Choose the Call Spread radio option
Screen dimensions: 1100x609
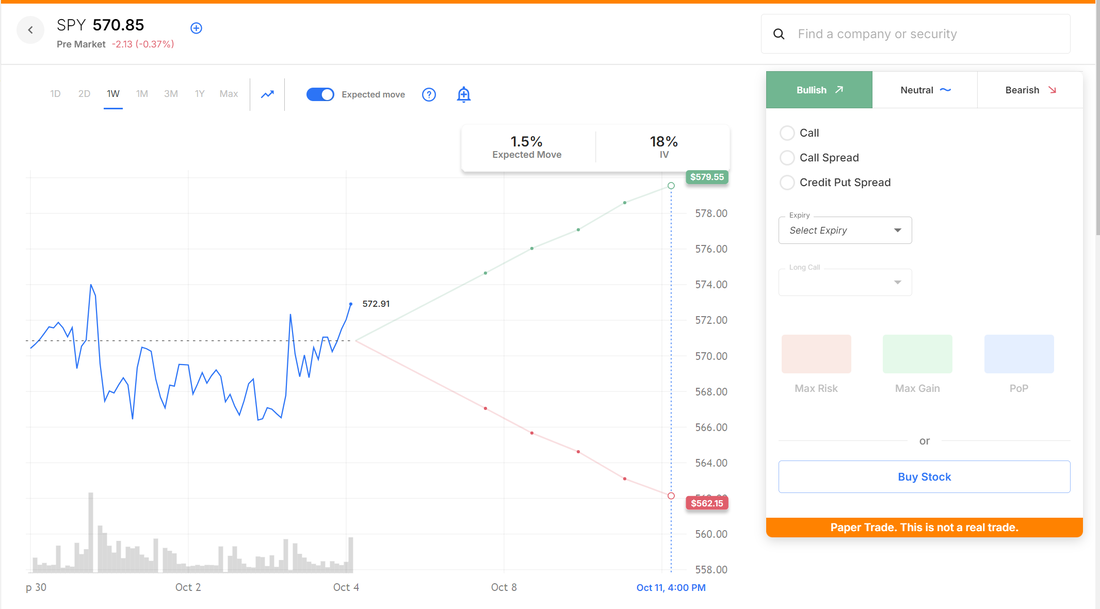[x=787, y=158]
